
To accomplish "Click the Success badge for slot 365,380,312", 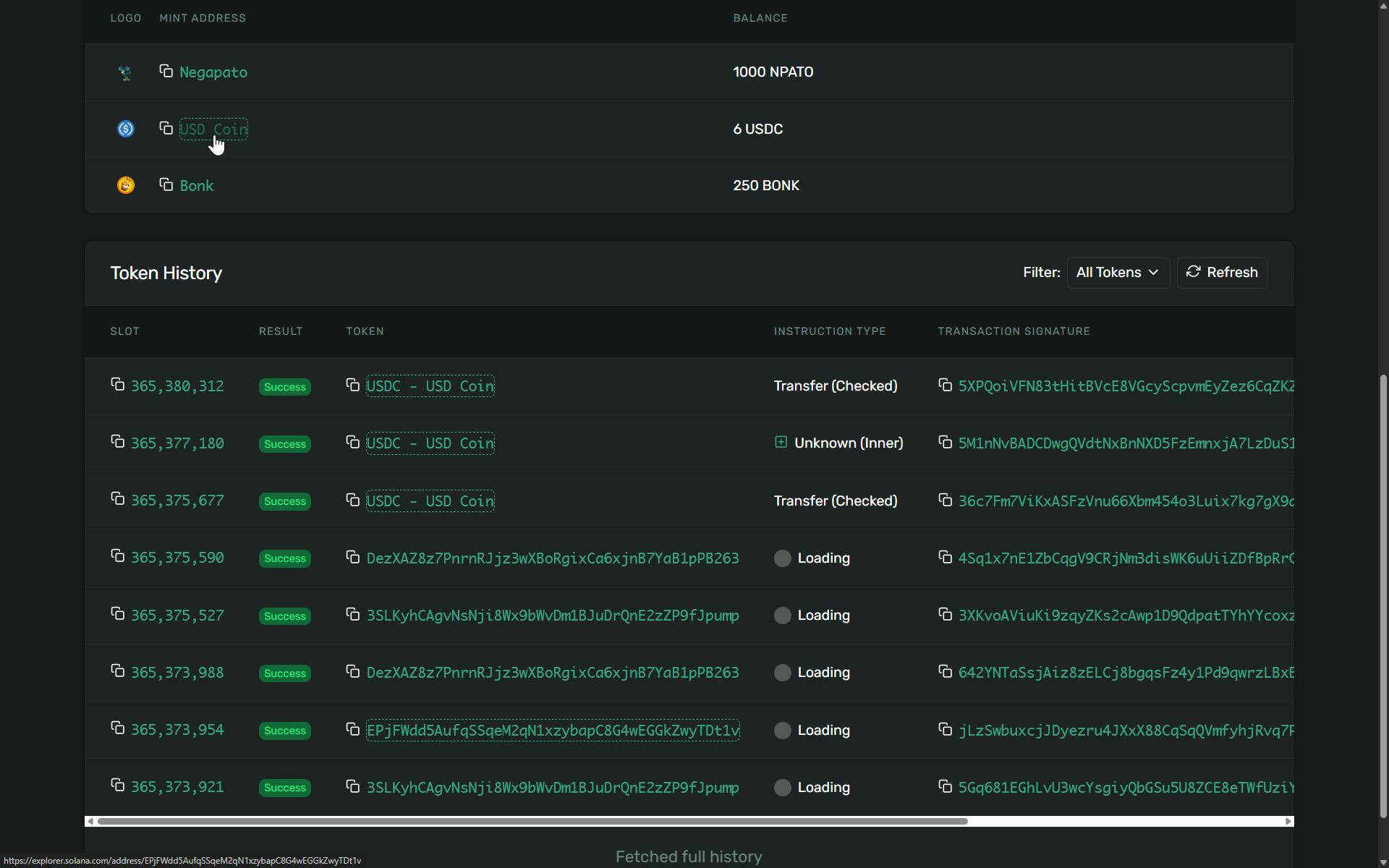I will [x=285, y=387].
